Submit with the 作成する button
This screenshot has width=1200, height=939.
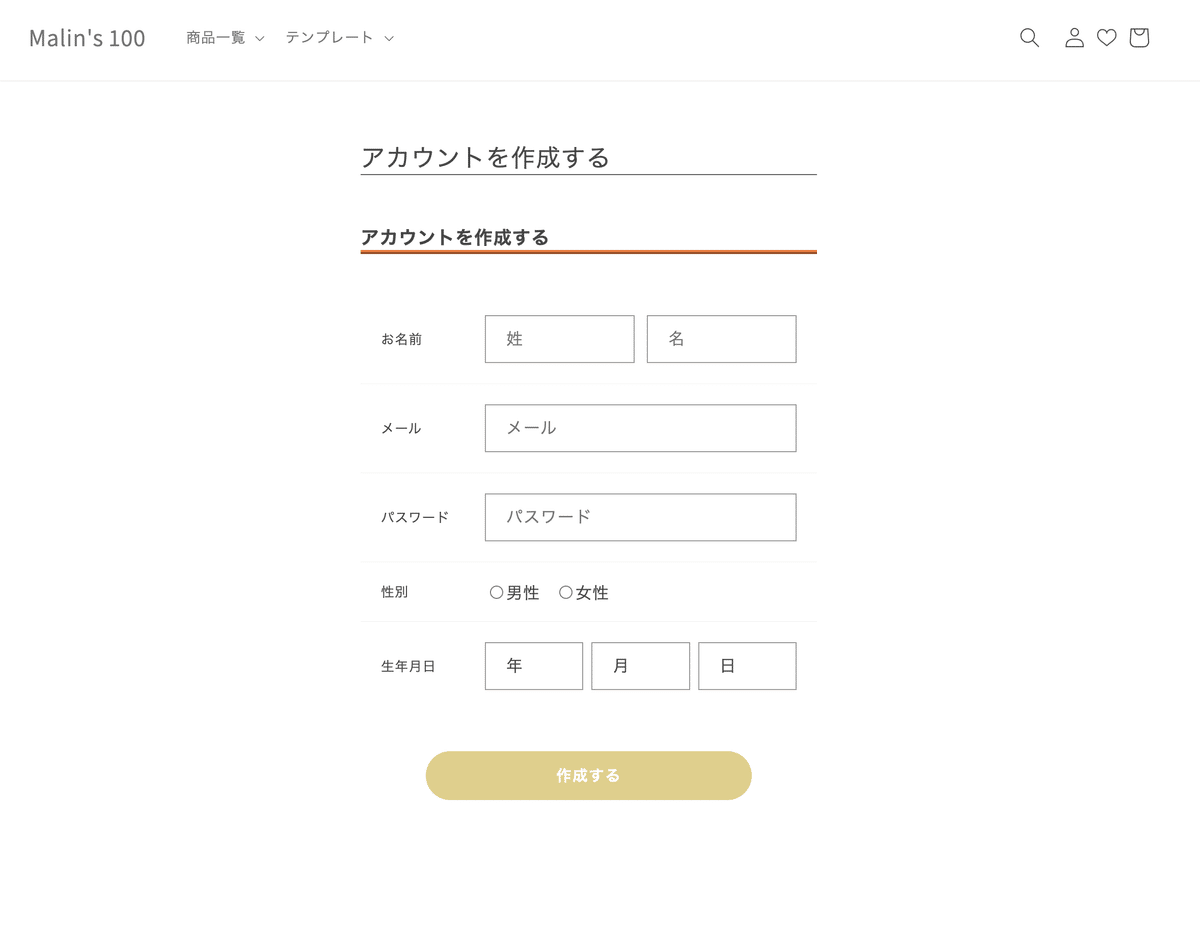pyautogui.click(x=588, y=775)
